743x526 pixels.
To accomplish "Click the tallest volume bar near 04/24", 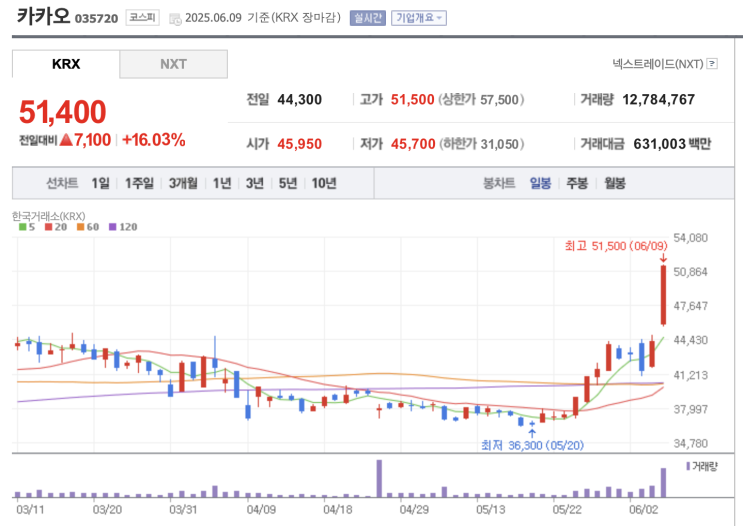I will click(379, 478).
